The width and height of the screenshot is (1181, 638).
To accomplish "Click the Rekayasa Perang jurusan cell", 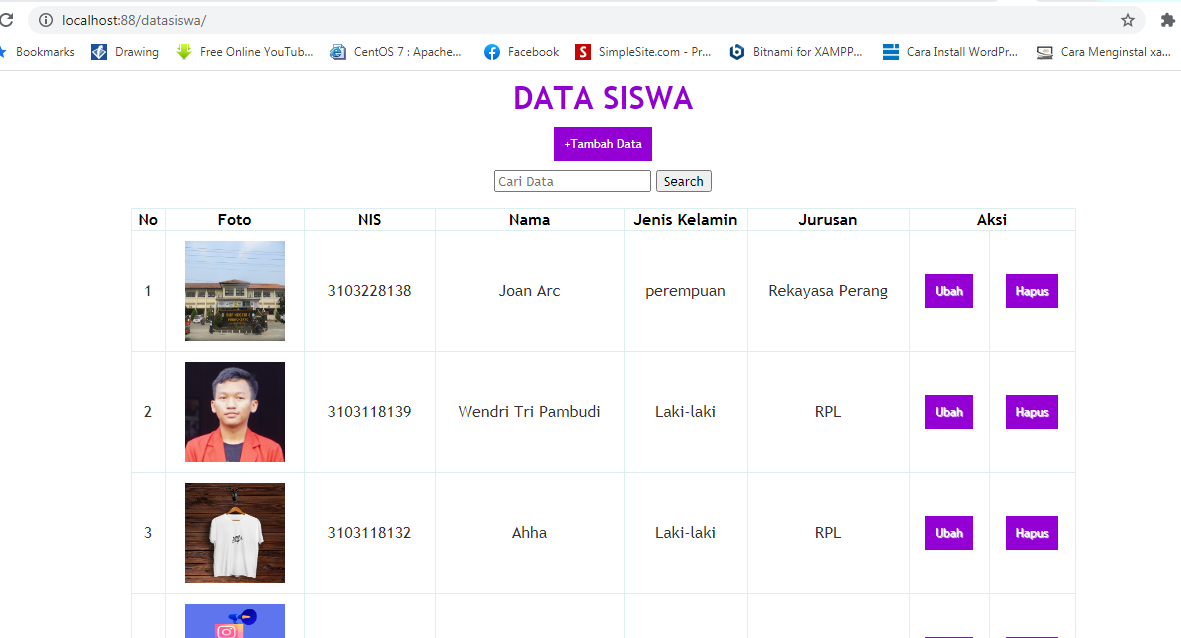I will (x=828, y=292).
